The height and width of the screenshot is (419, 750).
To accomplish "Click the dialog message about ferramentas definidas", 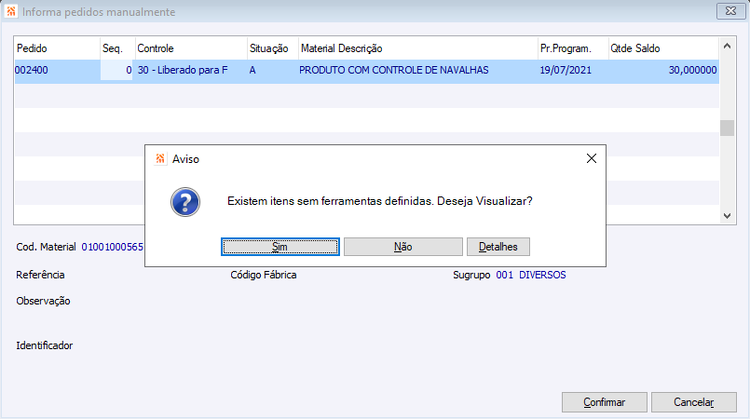I will tap(380, 201).
